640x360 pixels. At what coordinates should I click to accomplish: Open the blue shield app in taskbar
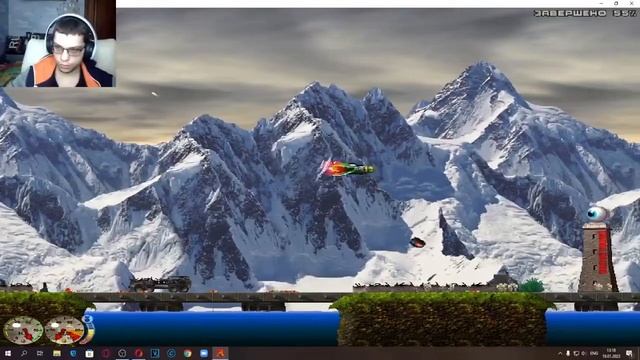(73, 353)
